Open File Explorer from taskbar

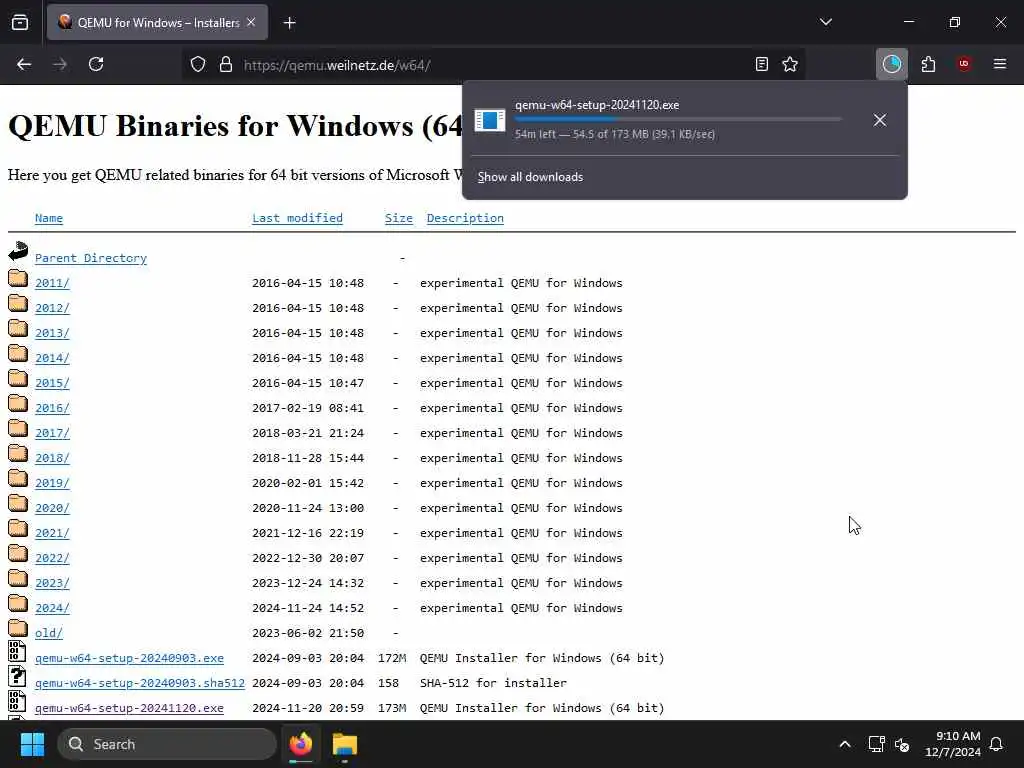tap(345, 744)
